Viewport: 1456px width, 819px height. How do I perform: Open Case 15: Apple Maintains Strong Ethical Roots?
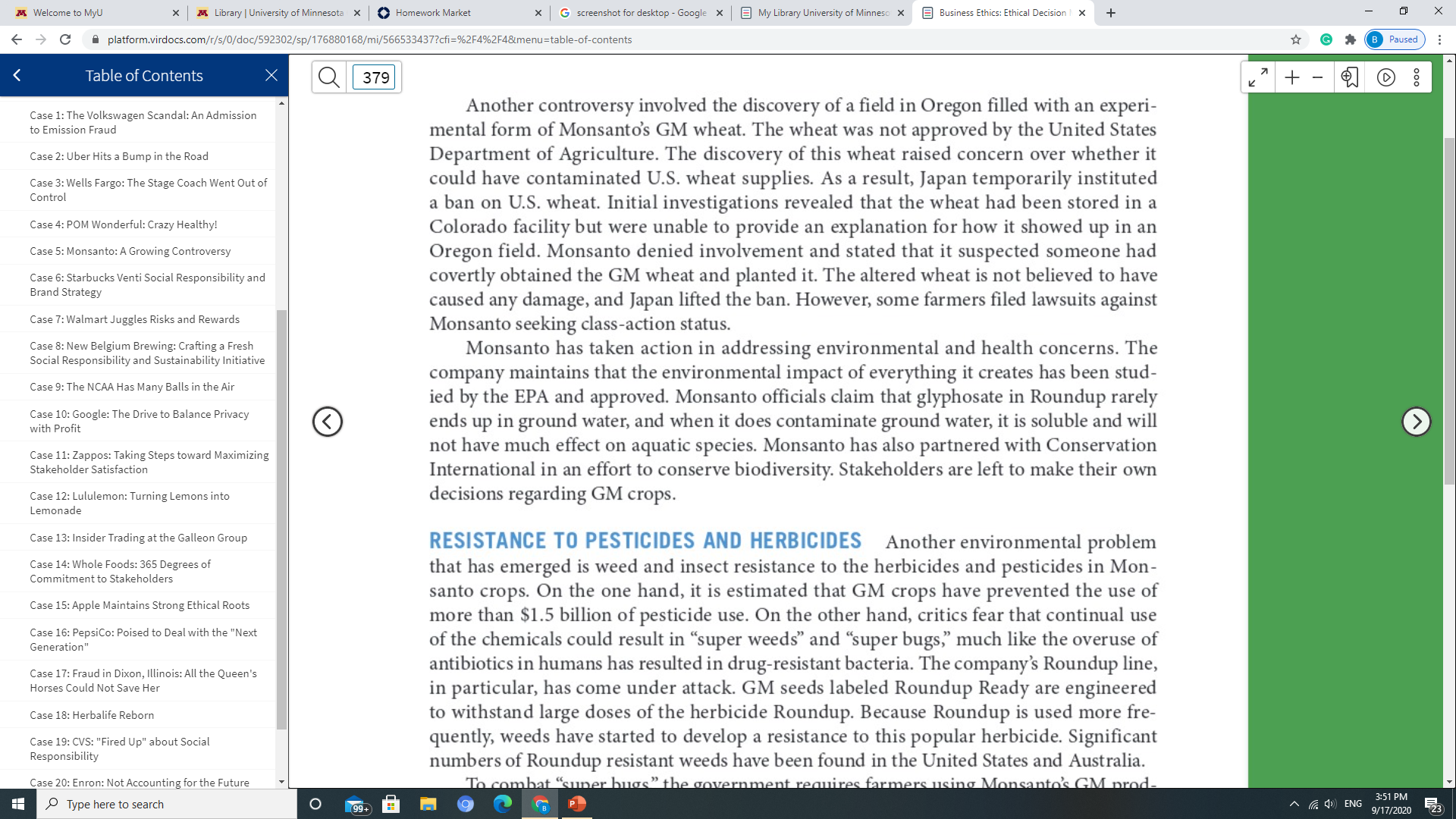140,605
